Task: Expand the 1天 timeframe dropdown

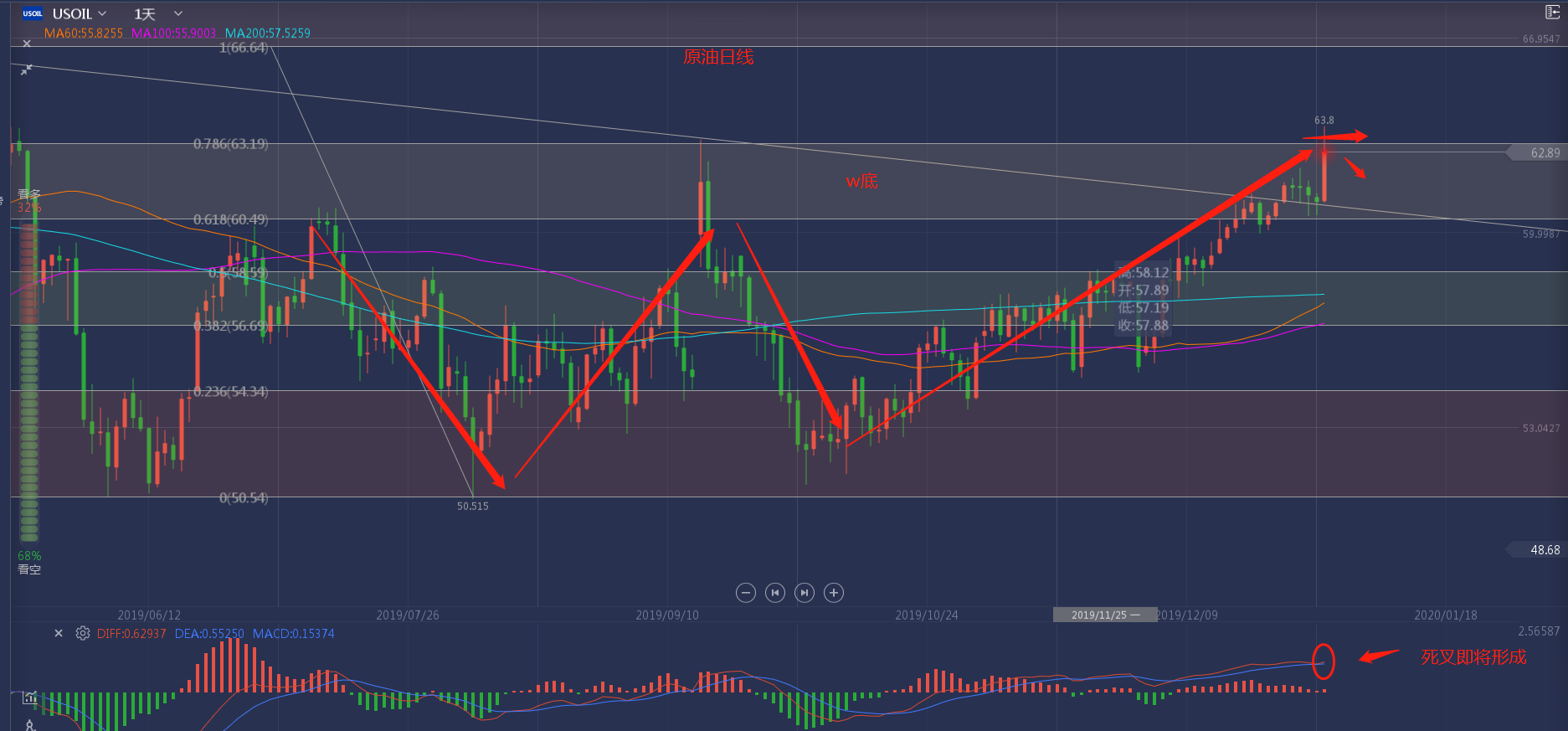Action: [x=157, y=13]
